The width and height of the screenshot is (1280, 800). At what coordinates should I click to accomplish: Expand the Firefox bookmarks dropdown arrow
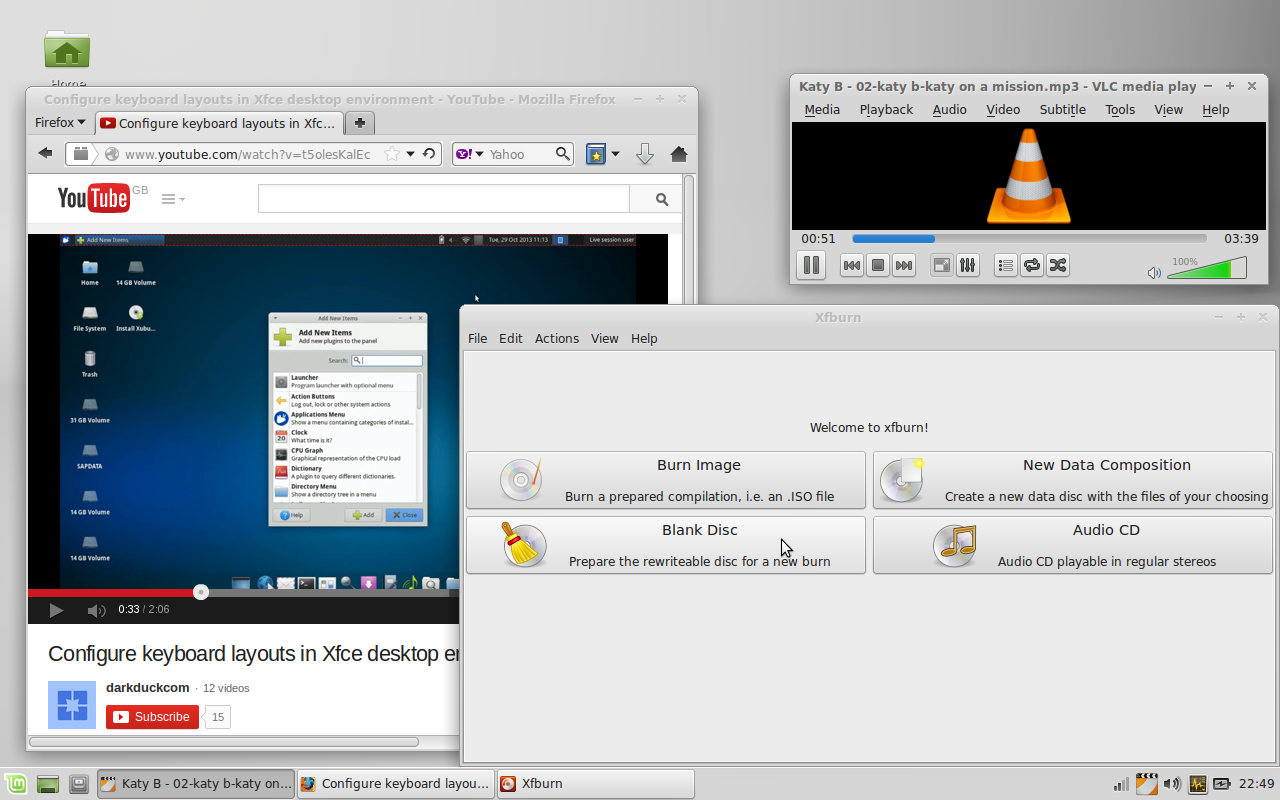[615, 154]
